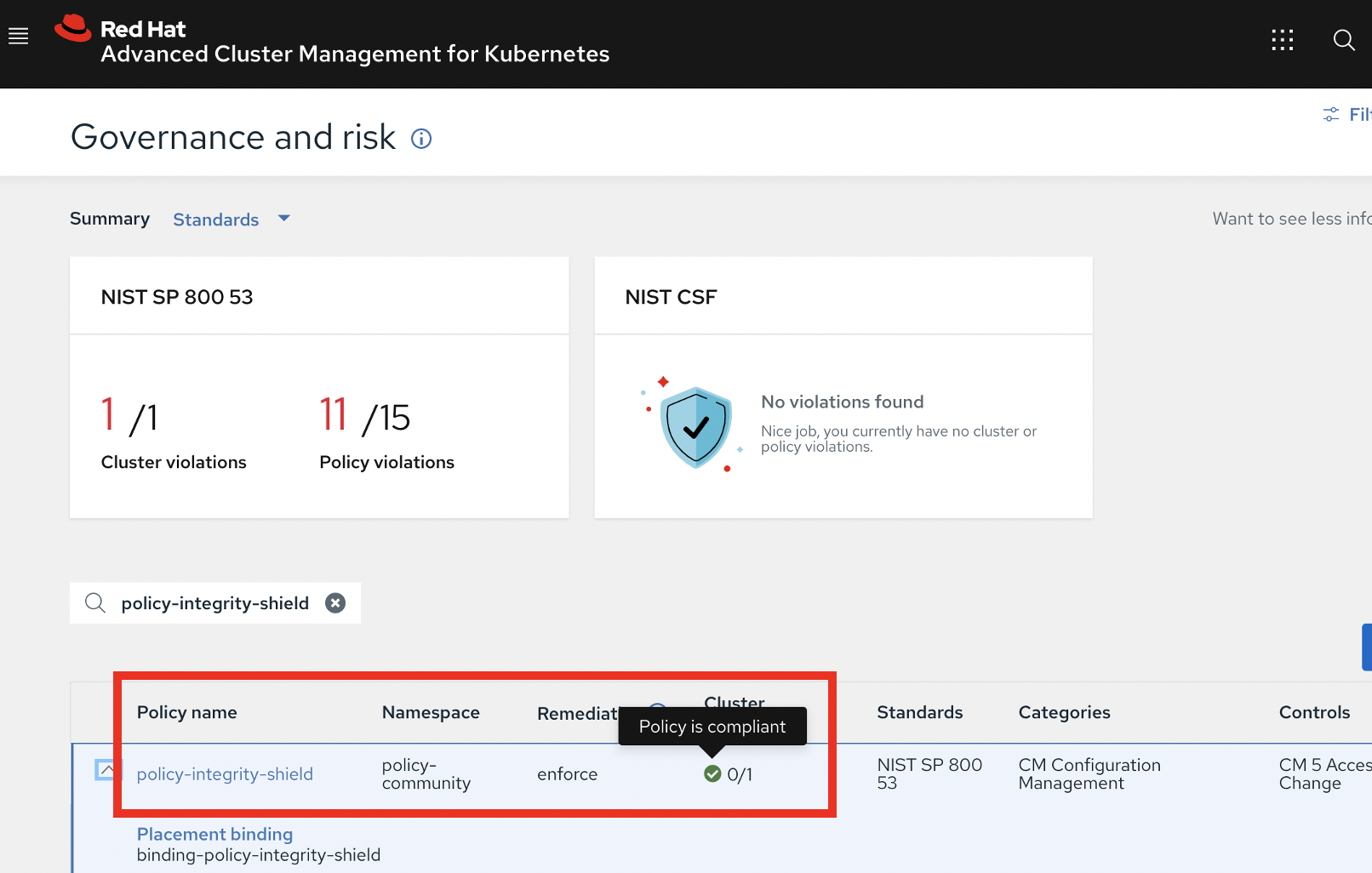Image resolution: width=1372 pixels, height=873 pixels.
Task: Click the info icon beside Governance and risk
Action: (421, 138)
